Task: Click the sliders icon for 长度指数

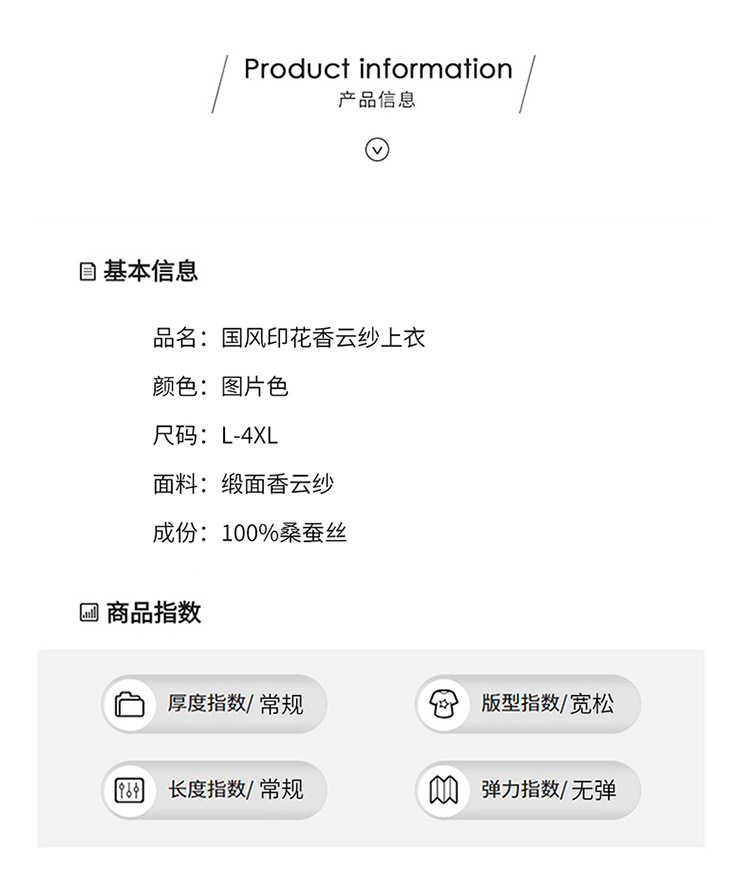Action: click(130, 790)
